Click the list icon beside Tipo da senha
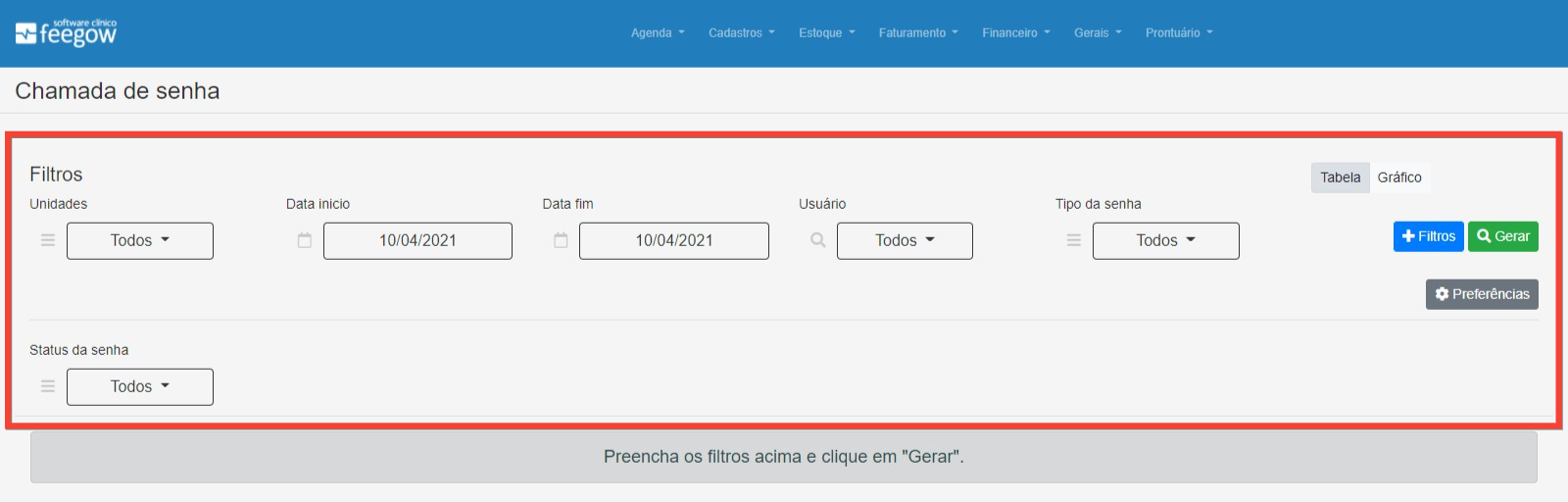This screenshot has width=1568, height=502. tap(1074, 240)
